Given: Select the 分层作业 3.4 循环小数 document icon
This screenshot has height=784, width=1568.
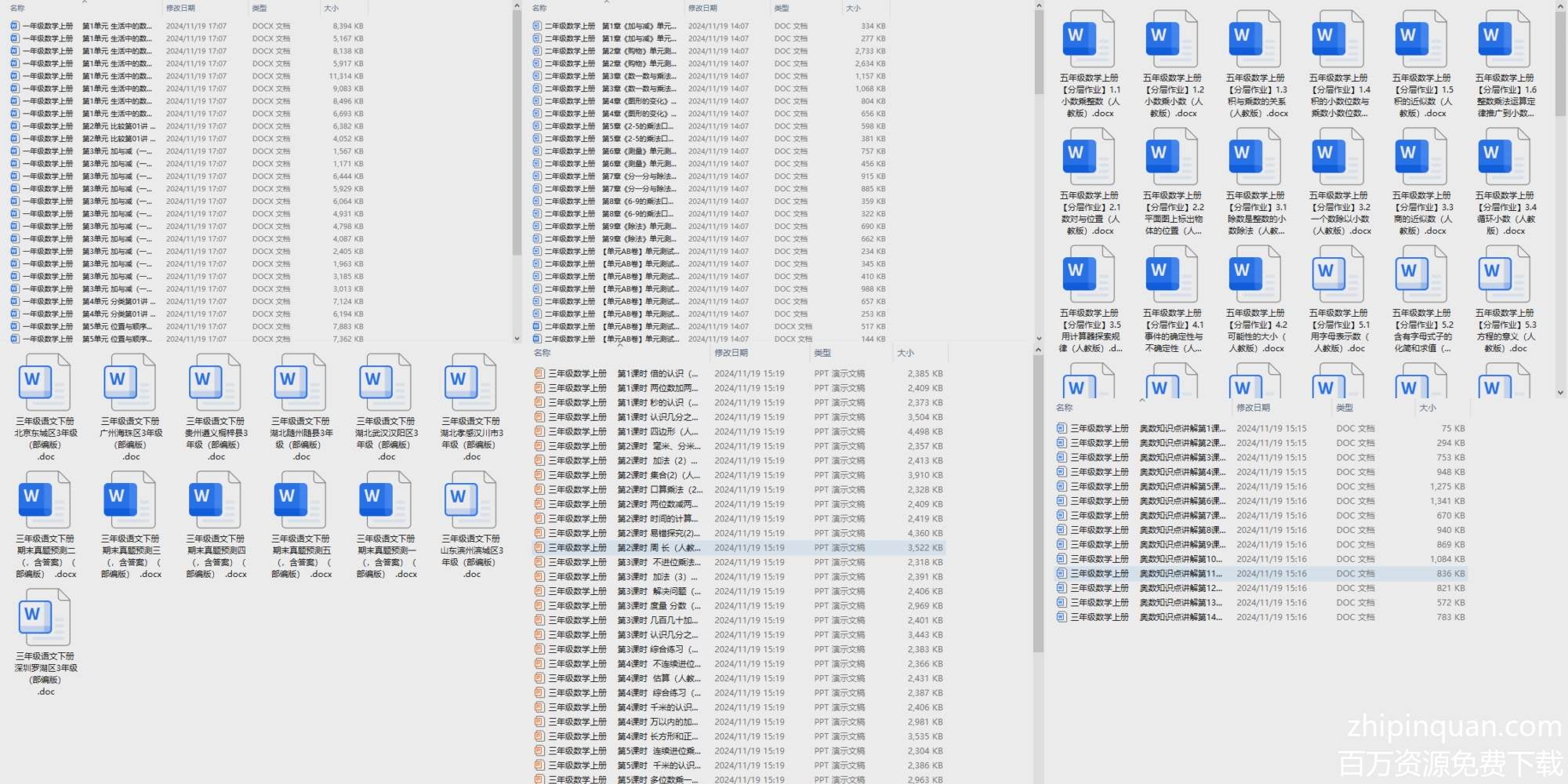Looking at the screenshot, I should (x=1504, y=157).
